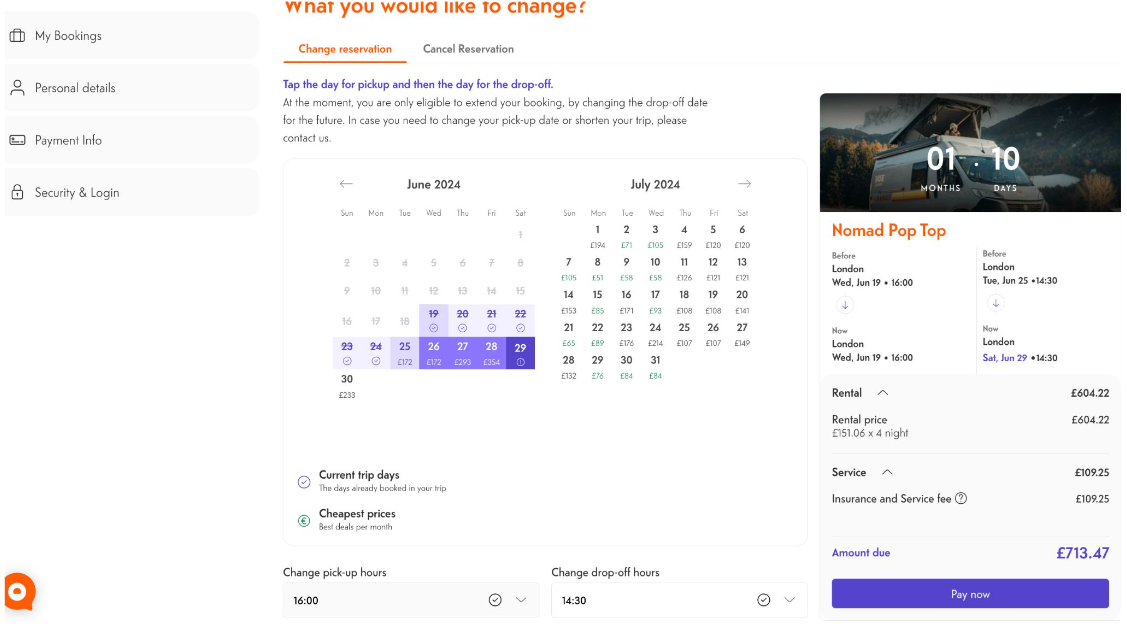
Task: Click the Nomad Pop Top campervan photo
Action: pyautogui.click(x=970, y=152)
